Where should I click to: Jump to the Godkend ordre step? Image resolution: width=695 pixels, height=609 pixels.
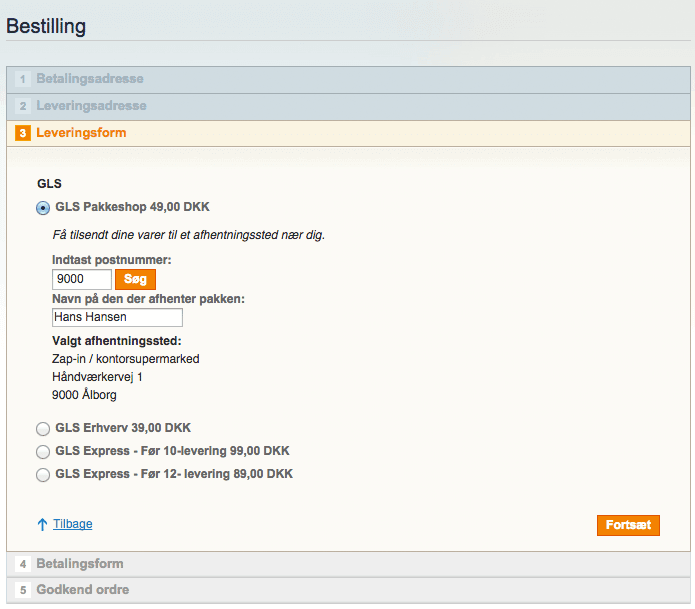tap(83, 590)
